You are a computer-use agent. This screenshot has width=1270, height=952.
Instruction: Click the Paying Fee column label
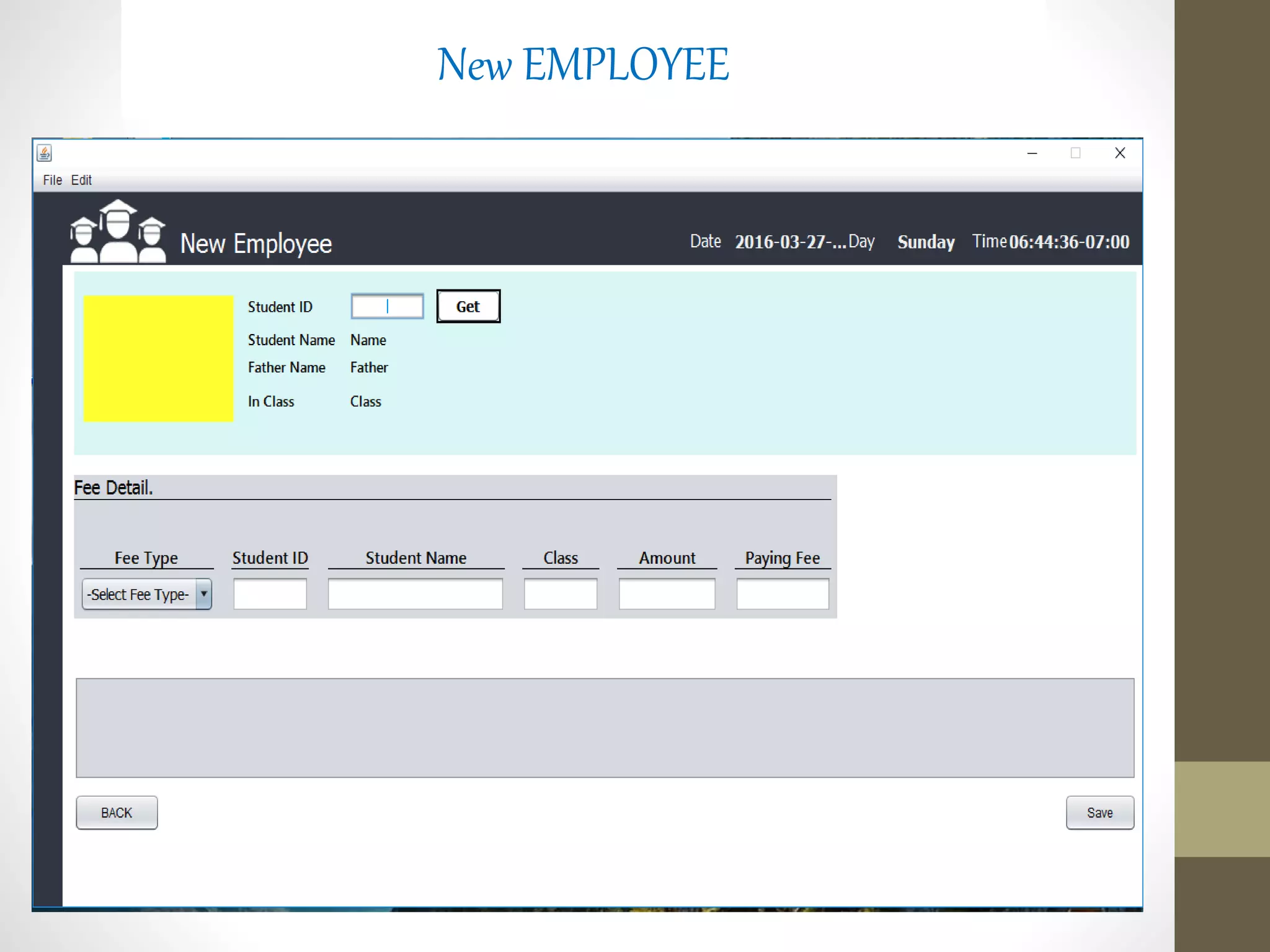pyautogui.click(x=783, y=558)
